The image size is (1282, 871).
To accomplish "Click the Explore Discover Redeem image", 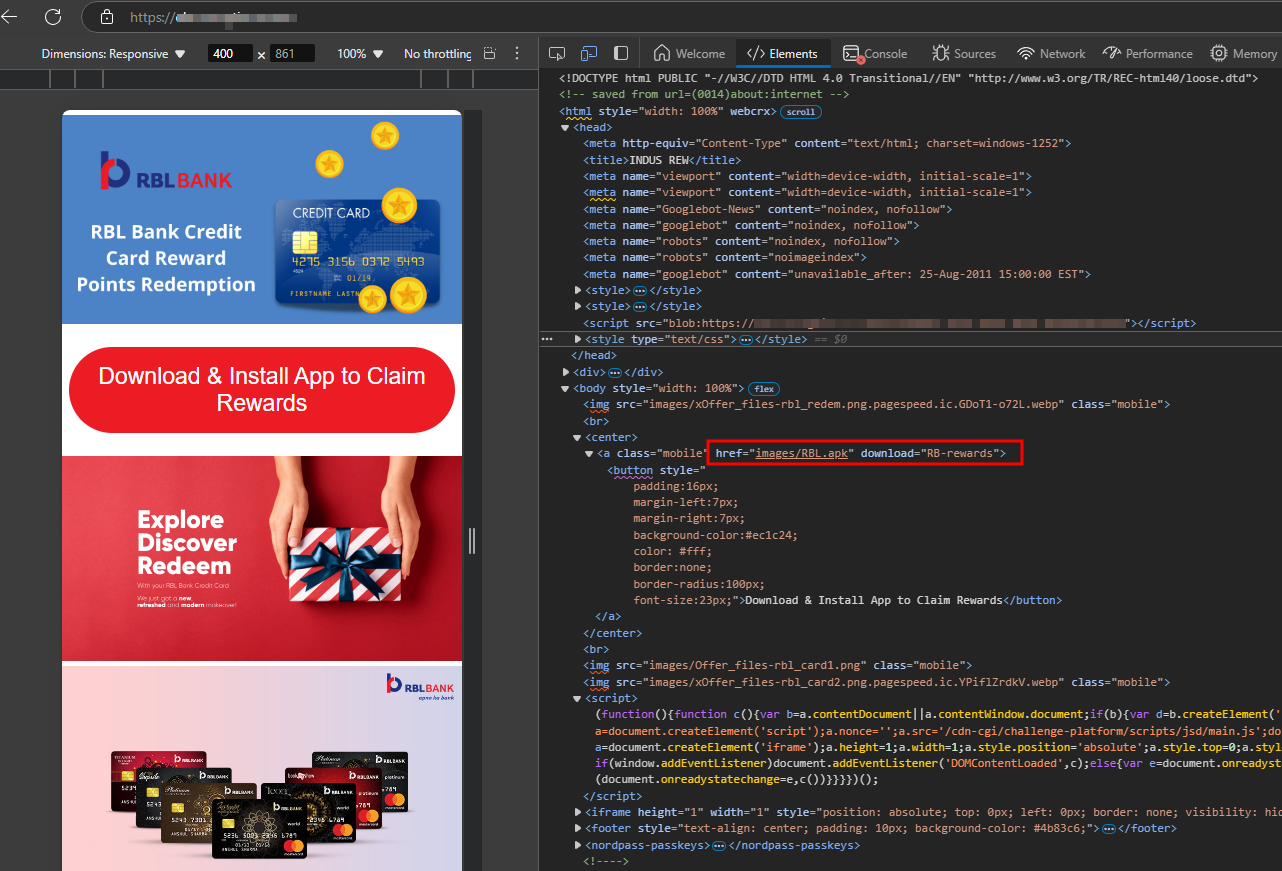I will [x=262, y=559].
